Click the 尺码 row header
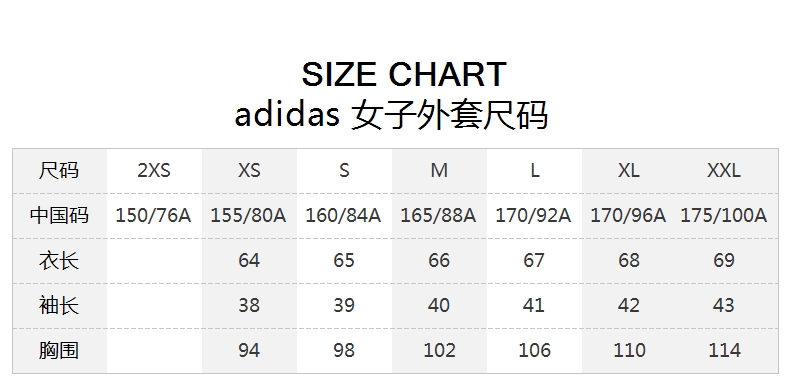This screenshot has width=790, height=385. pyautogui.click(x=59, y=170)
